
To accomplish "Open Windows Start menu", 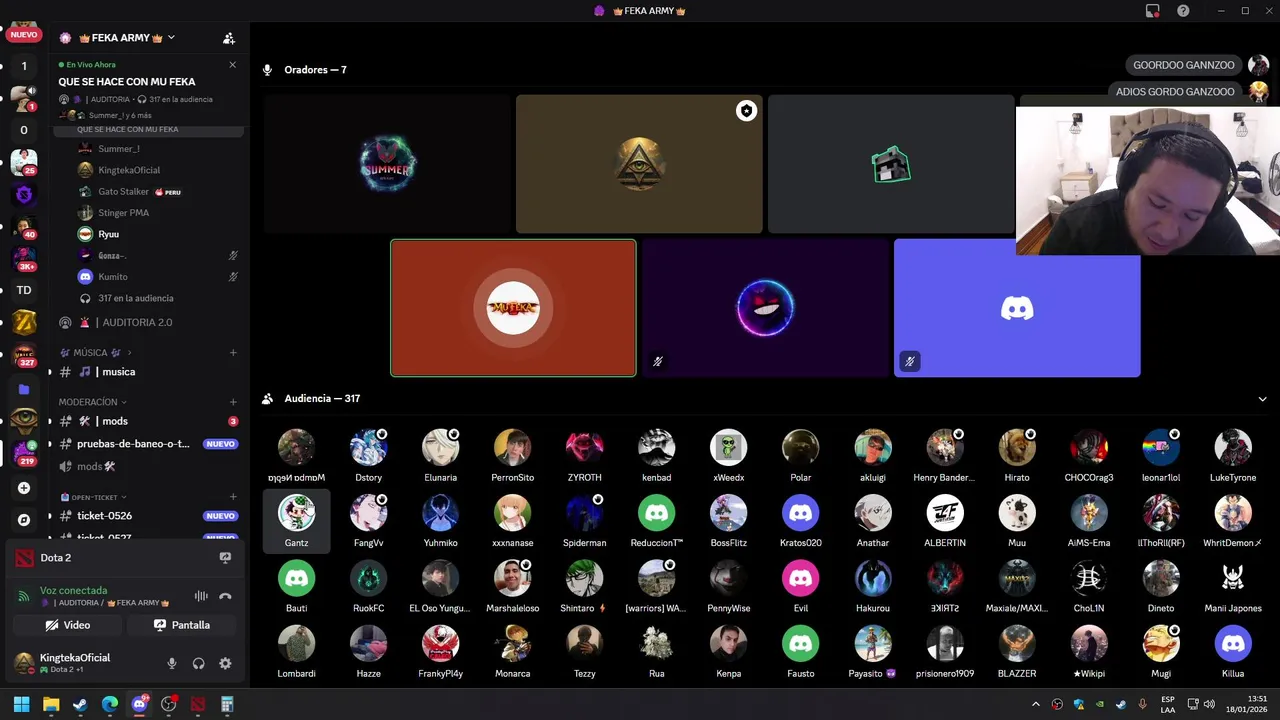I will pos(21,705).
